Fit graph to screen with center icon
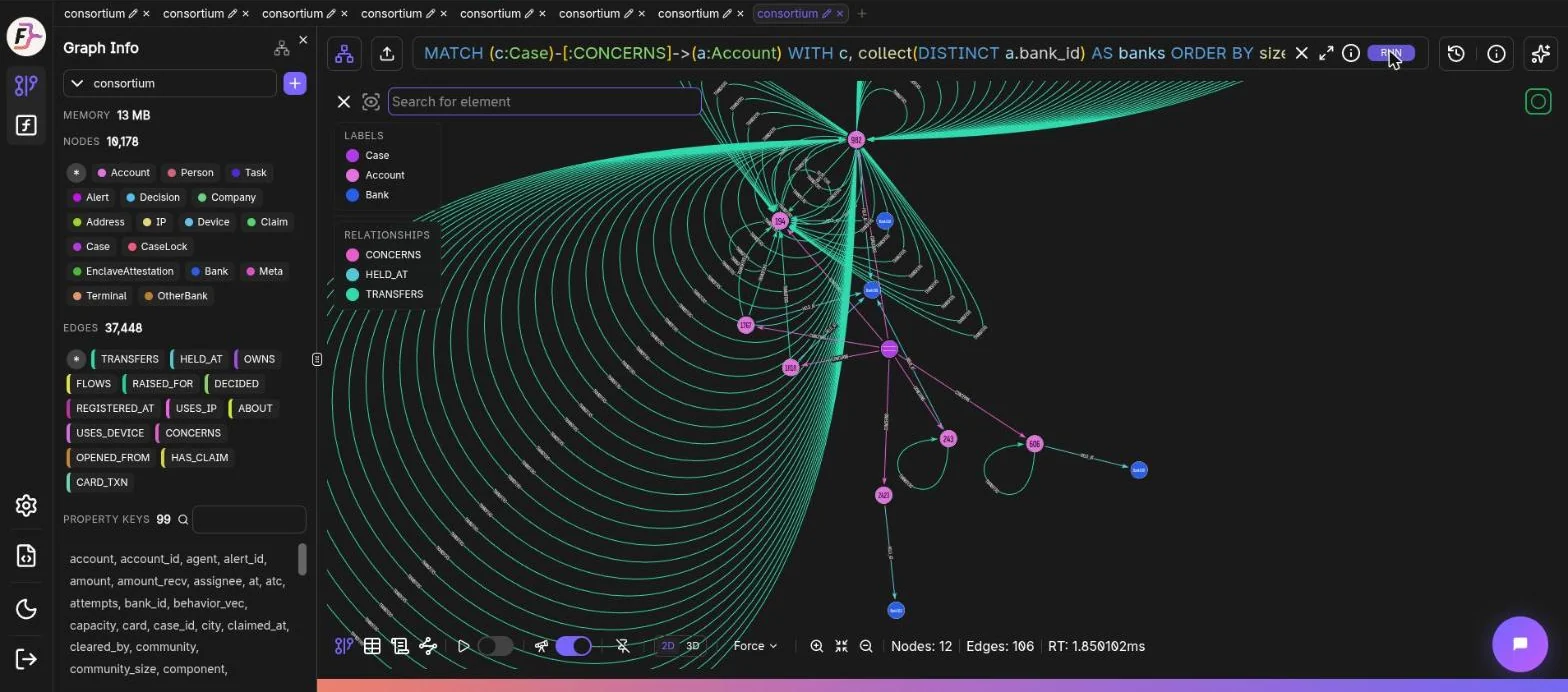The width and height of the screenshot is (1568, 692). pos(841,646)
